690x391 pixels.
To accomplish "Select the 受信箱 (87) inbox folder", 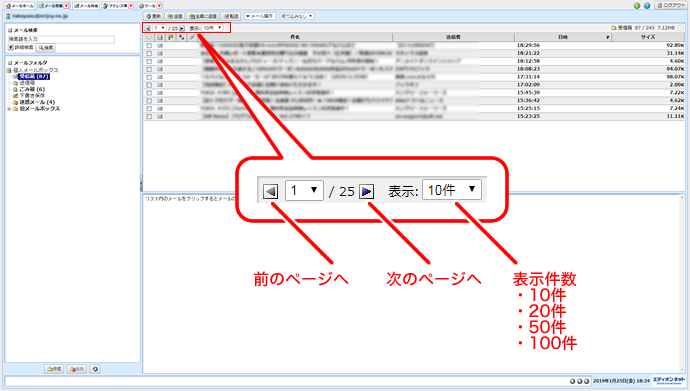I will coord(34,77).
